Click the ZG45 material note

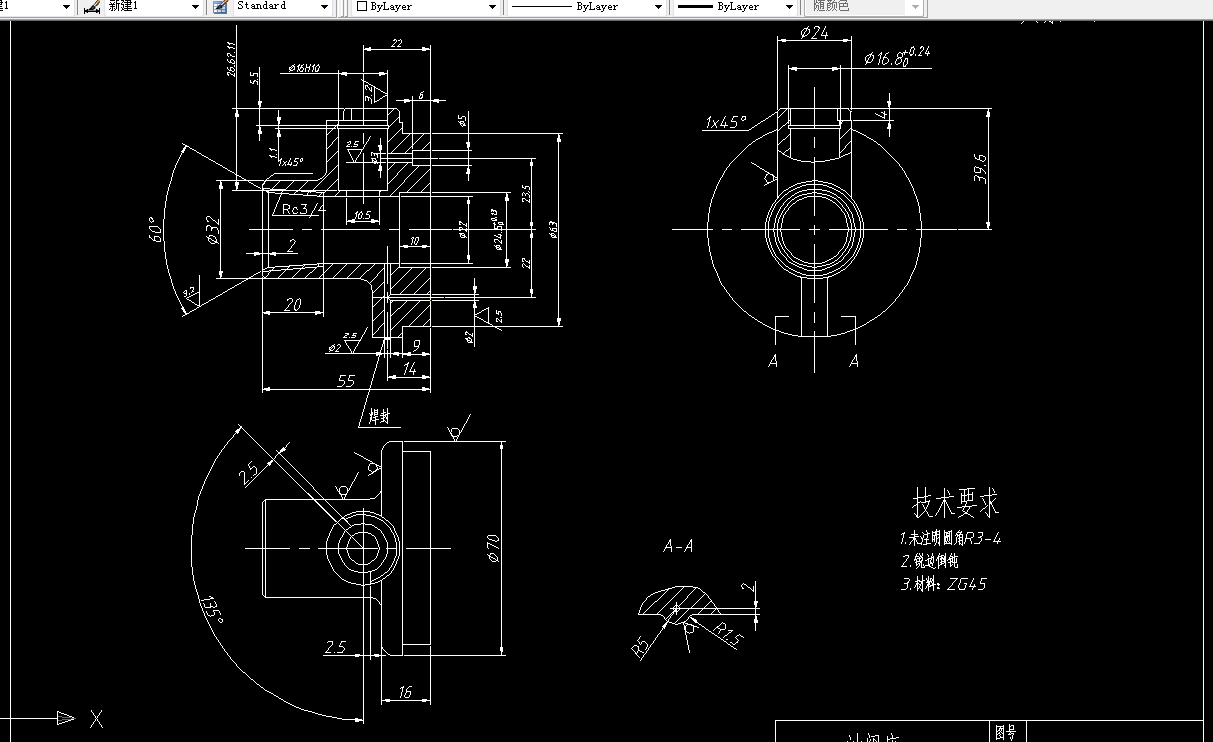tap(969, 584)
